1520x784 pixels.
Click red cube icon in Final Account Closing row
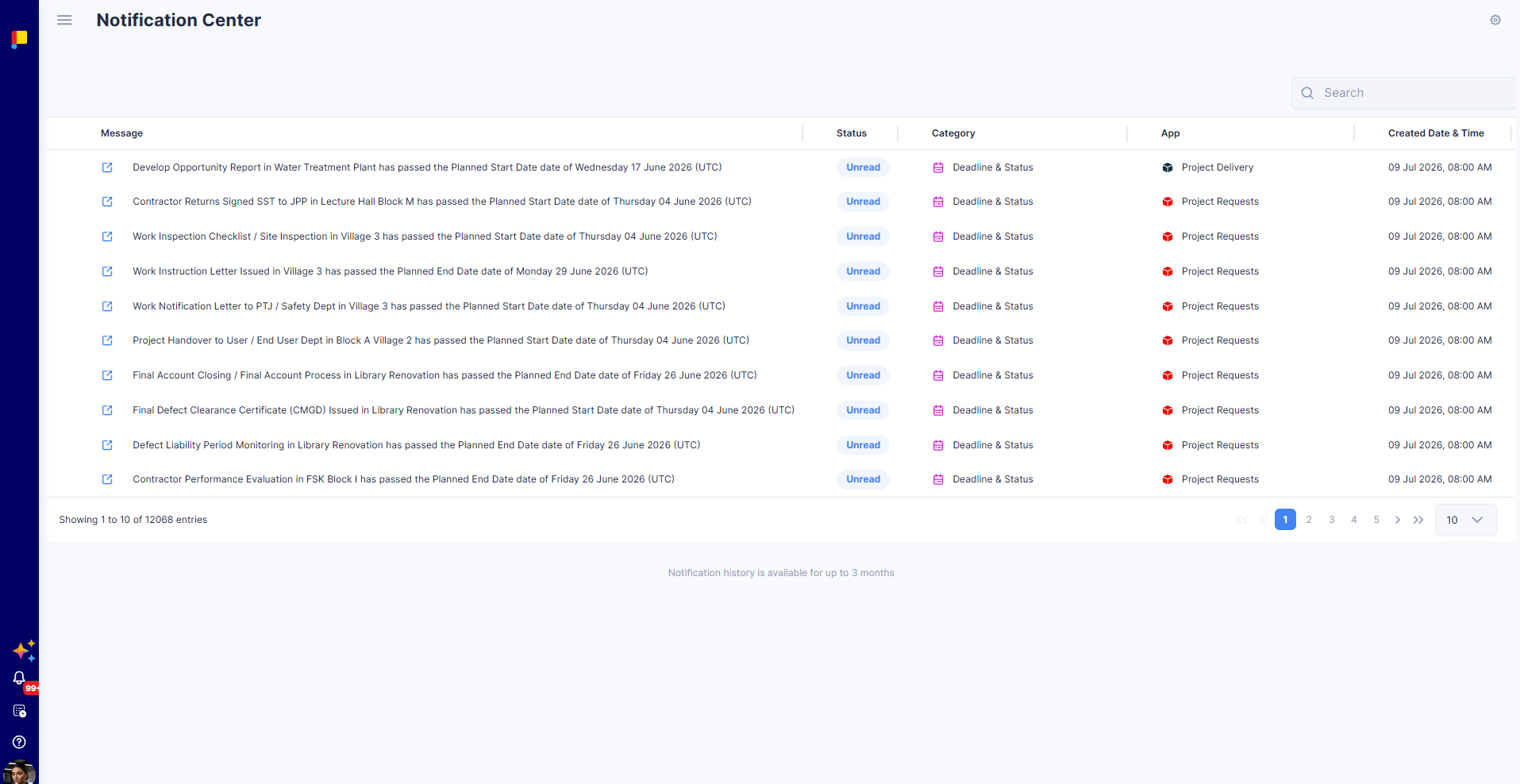tap(1168, 375)
